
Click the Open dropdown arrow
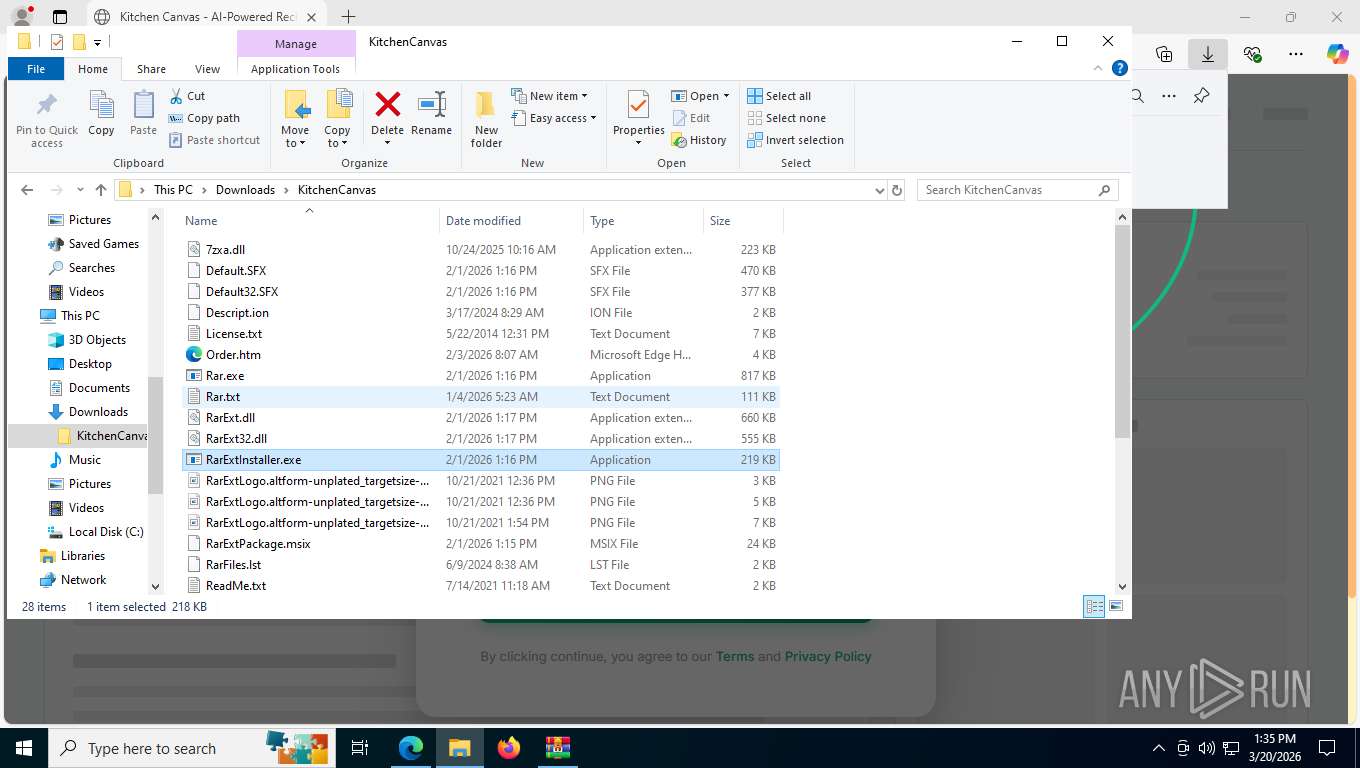click(726, 96)
